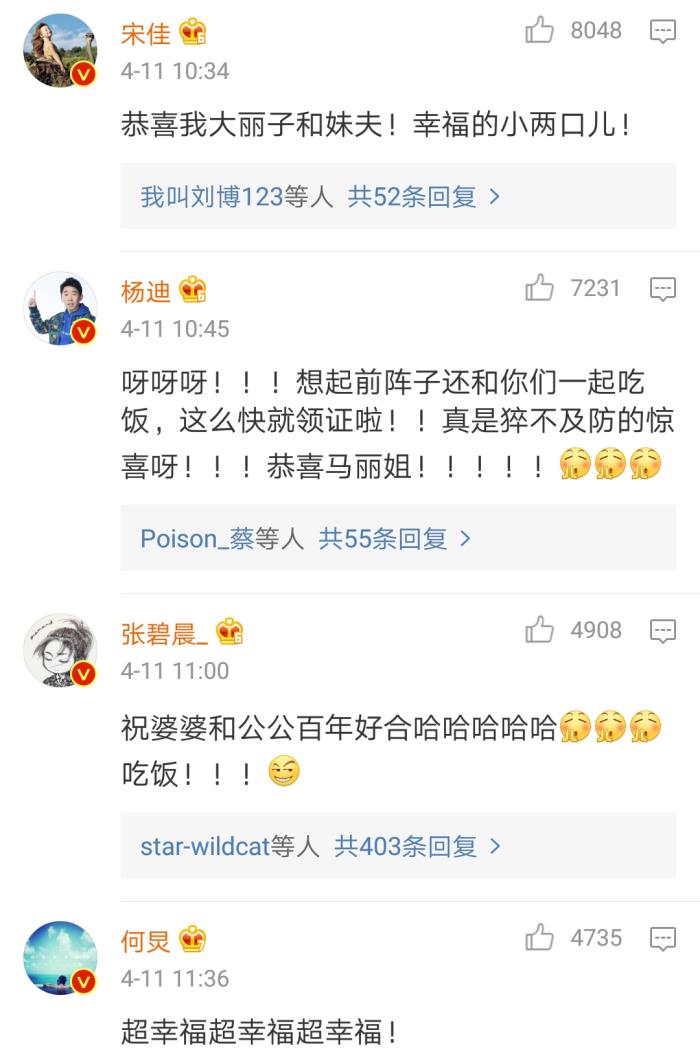The image size is (700, 1063).
Task: Like 宋佳's comment with thumbs-up icon
Action: coord(539,31)
